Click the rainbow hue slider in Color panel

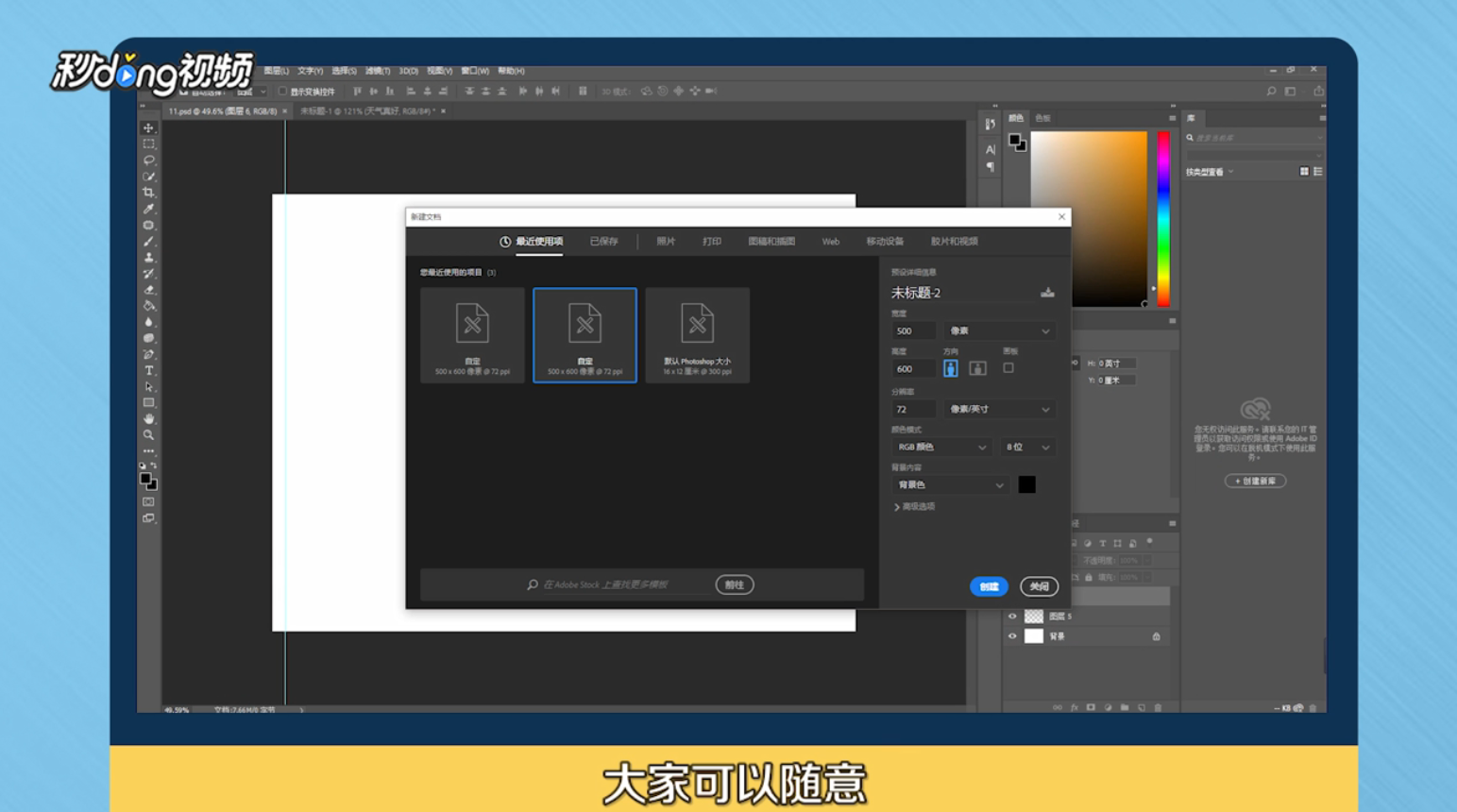click(x=1163, y=219)
